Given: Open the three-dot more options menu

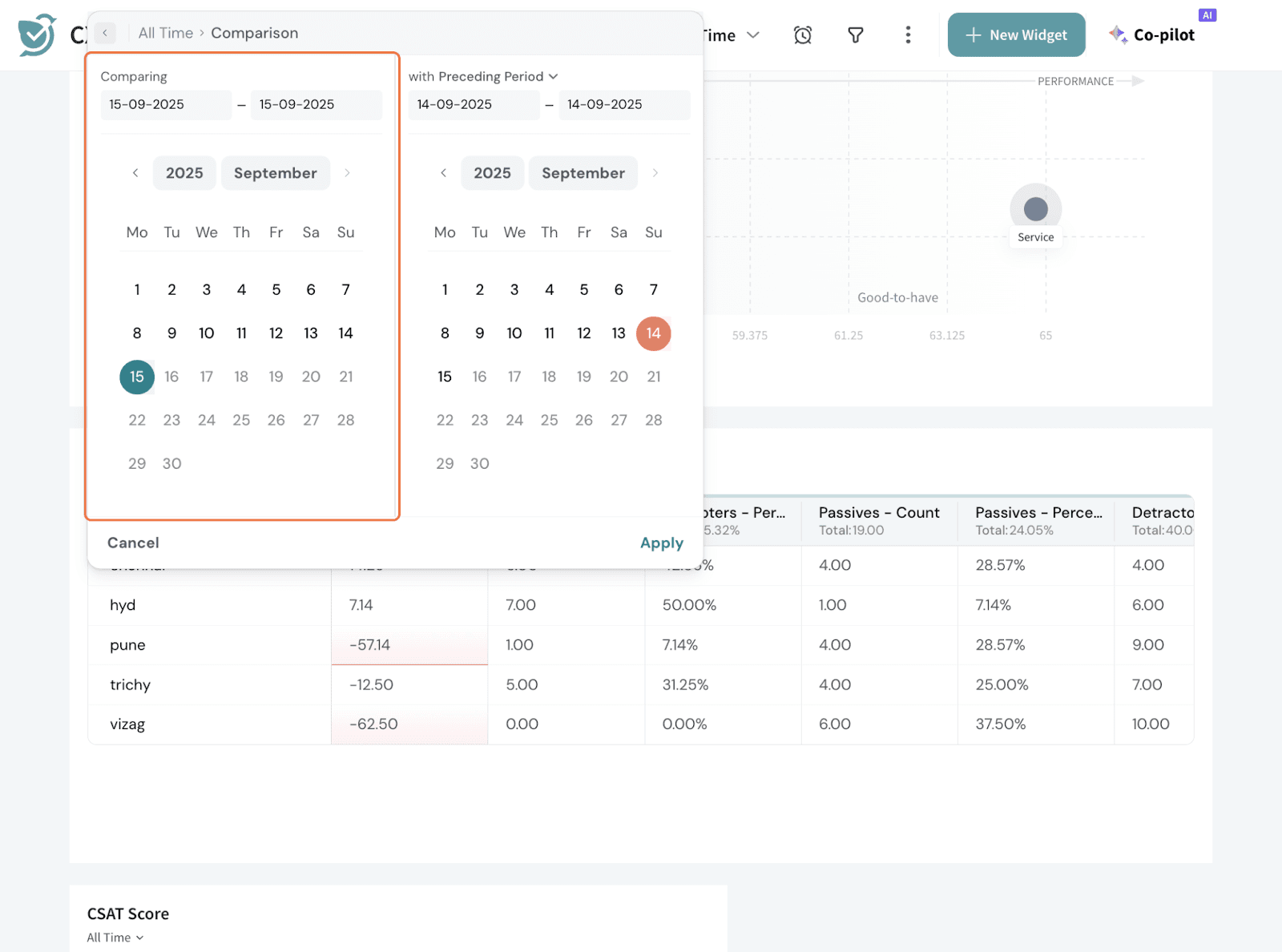Looking at the screenshot, I should tap(907, 35).
